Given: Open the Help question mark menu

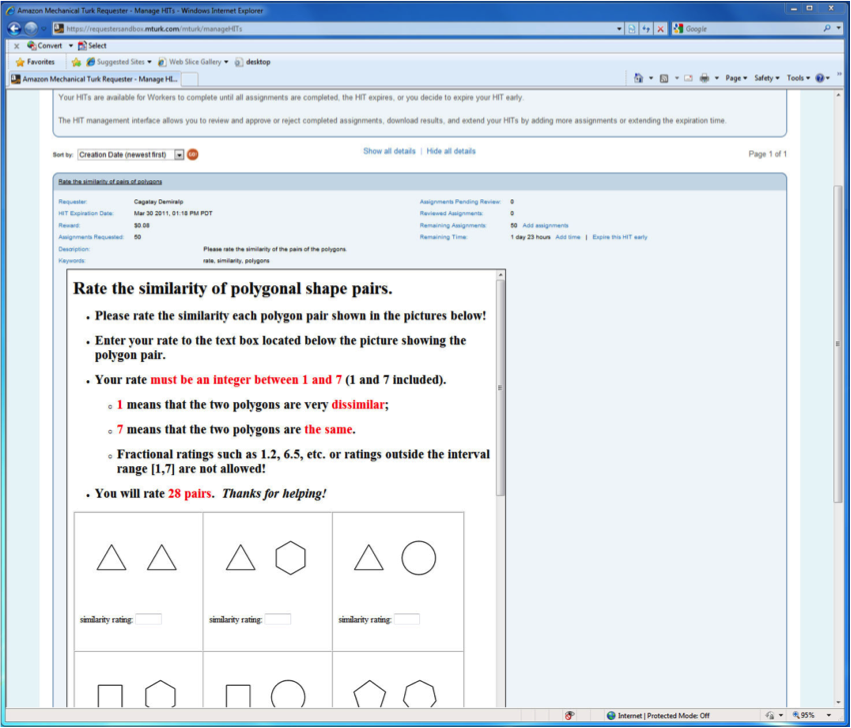Looking at the screenshot, I should [x=823, y=78].
